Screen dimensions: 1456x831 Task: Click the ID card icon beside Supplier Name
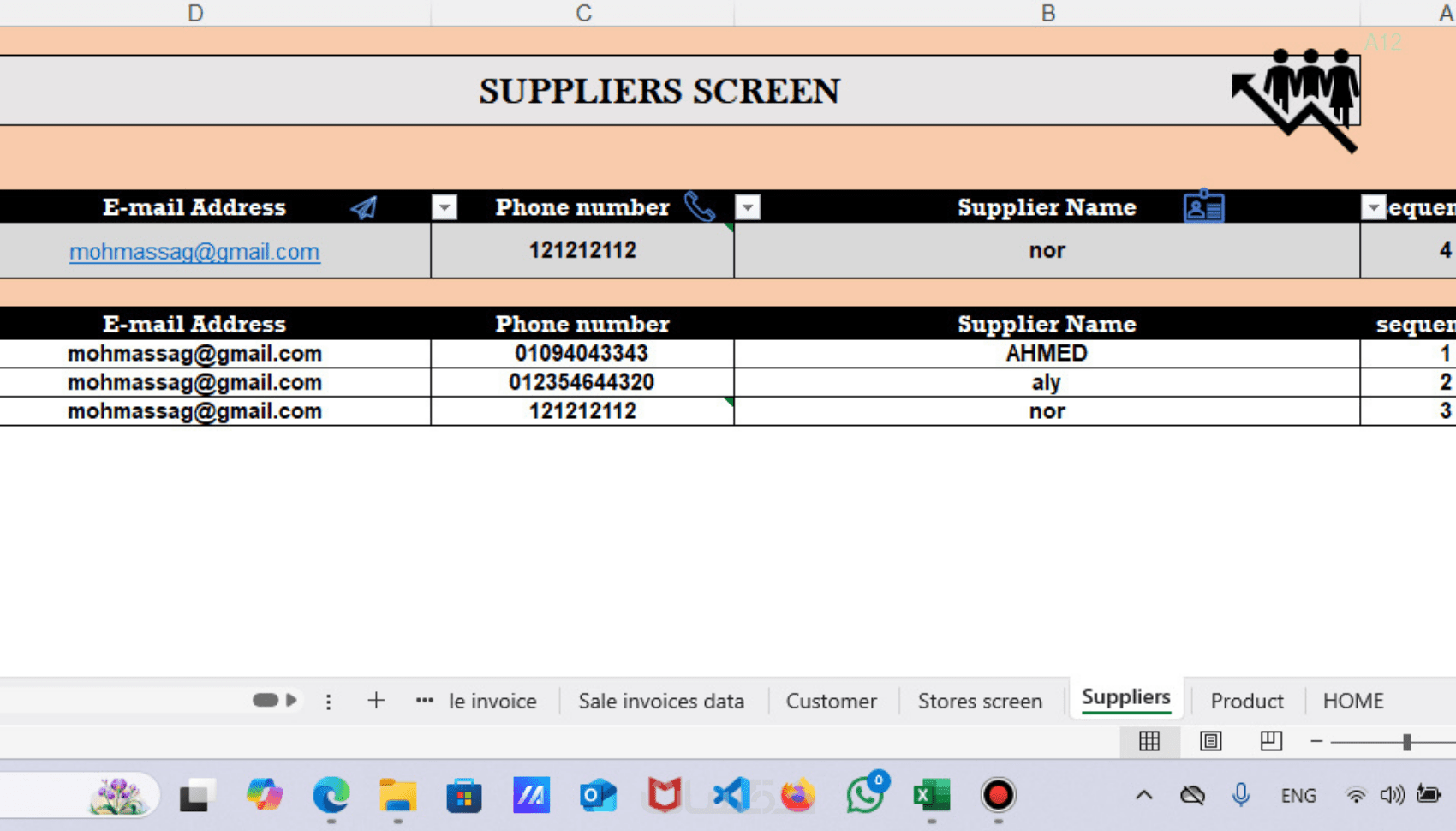point(1203,206)
